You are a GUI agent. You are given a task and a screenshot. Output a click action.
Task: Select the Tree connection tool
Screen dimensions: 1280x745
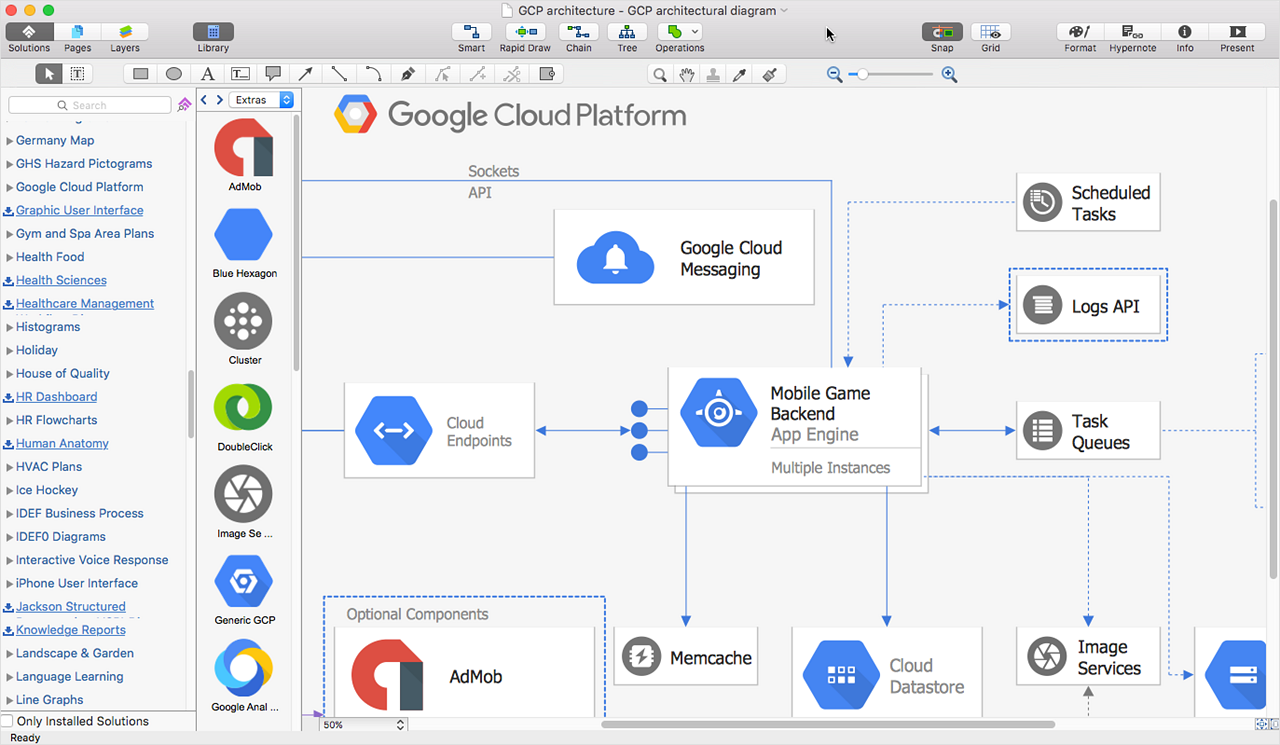pos(627,32)
